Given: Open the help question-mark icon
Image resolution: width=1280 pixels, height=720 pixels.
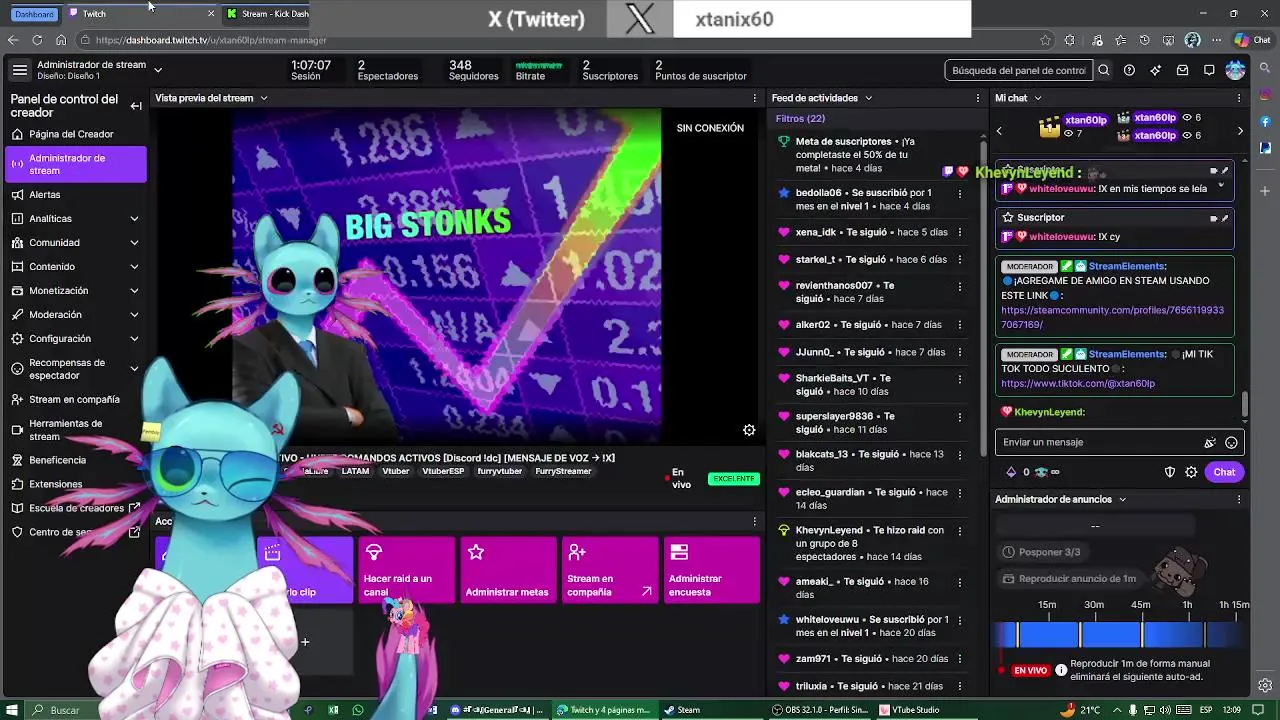Looking at the screenshot, I should [1129, 70].
